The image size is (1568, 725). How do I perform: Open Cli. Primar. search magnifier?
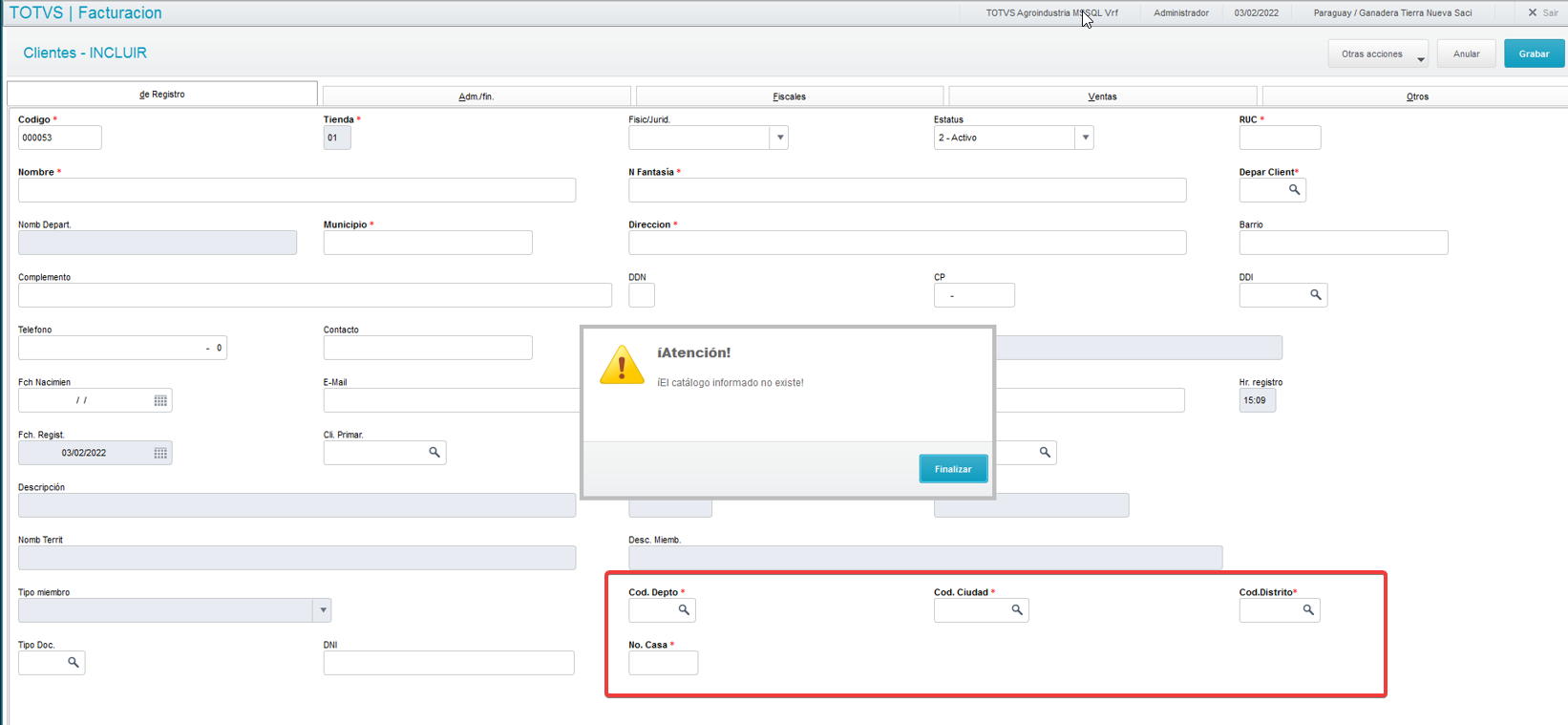point(434,453)
